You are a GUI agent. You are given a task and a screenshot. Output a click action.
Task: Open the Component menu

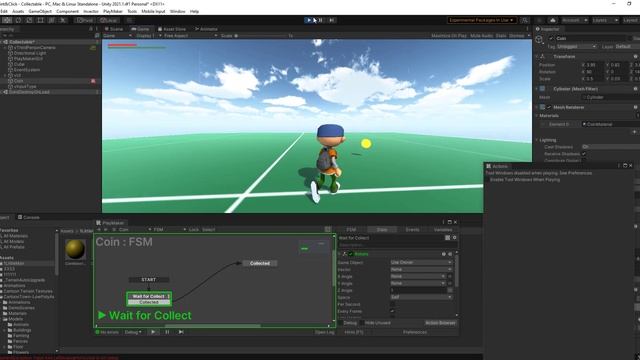[x=67, y=11]
